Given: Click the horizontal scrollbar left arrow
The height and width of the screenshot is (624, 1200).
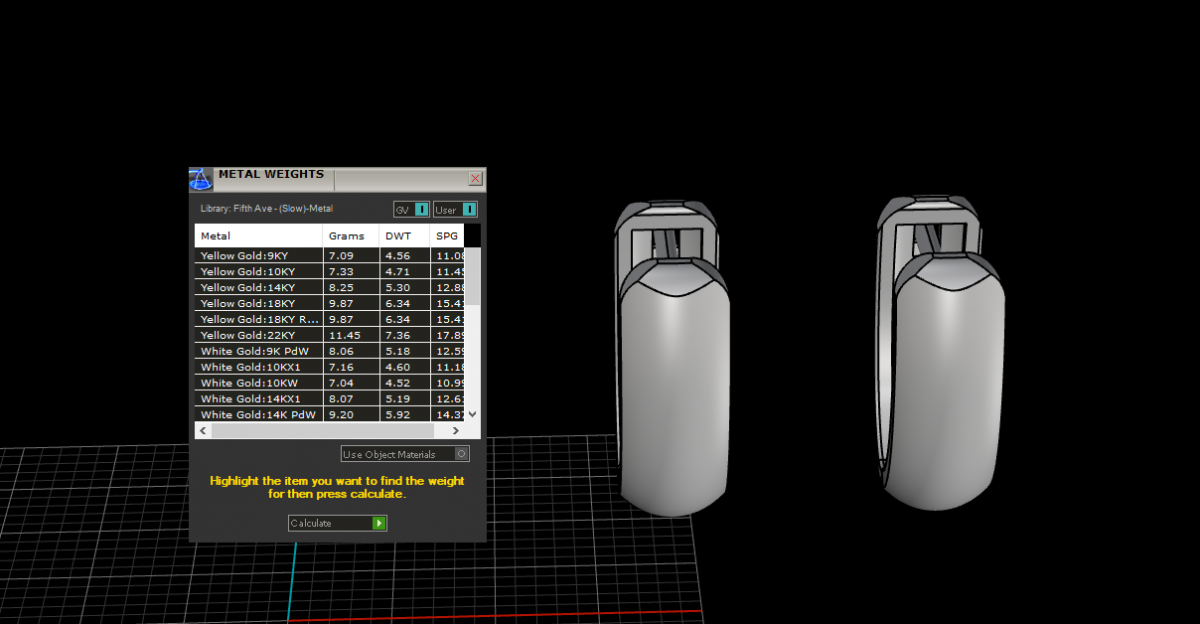Looking at the screenshot, I should pyautogui.click(x=202, y=430).
